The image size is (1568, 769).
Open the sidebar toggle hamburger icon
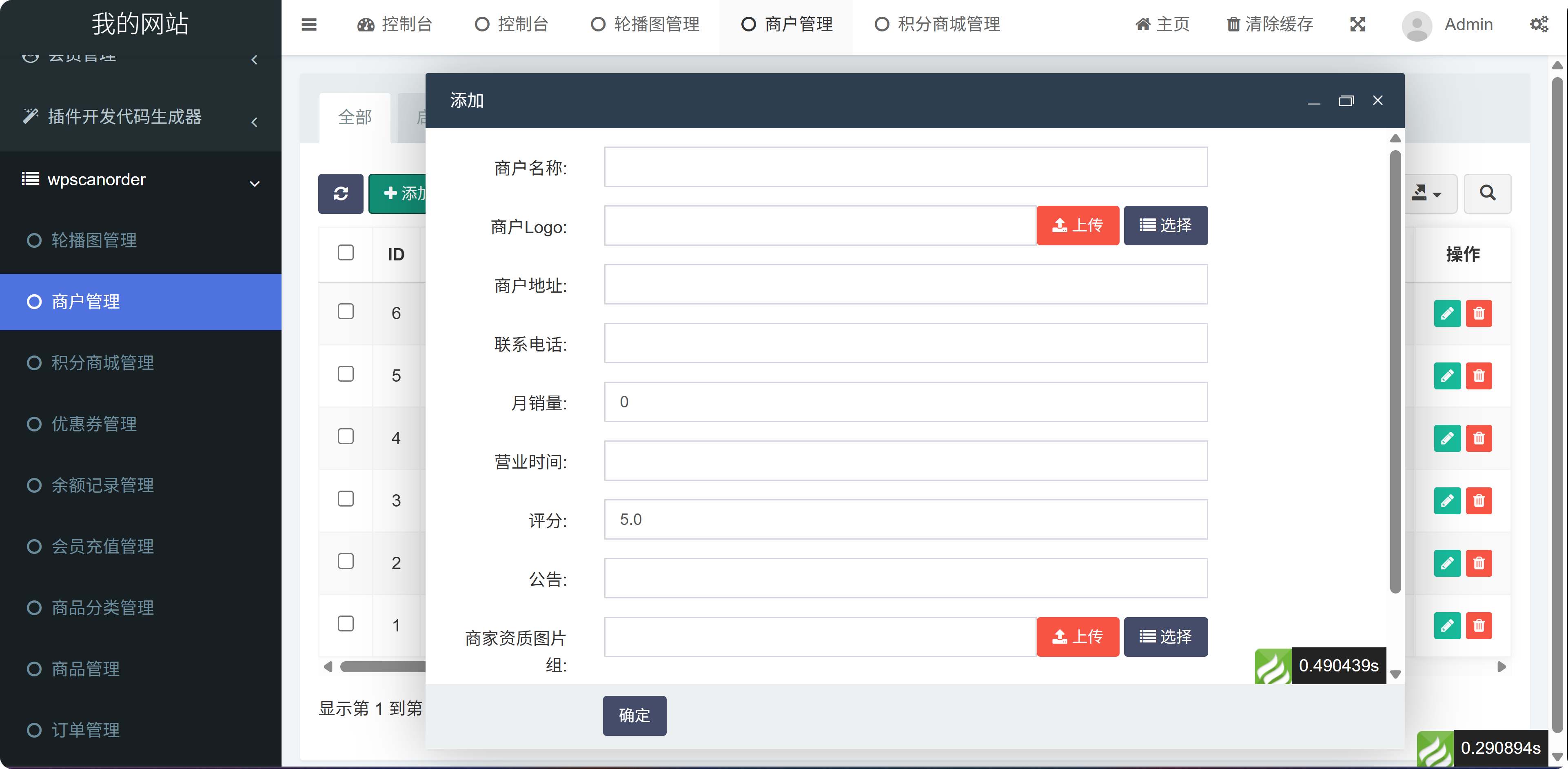308,25
